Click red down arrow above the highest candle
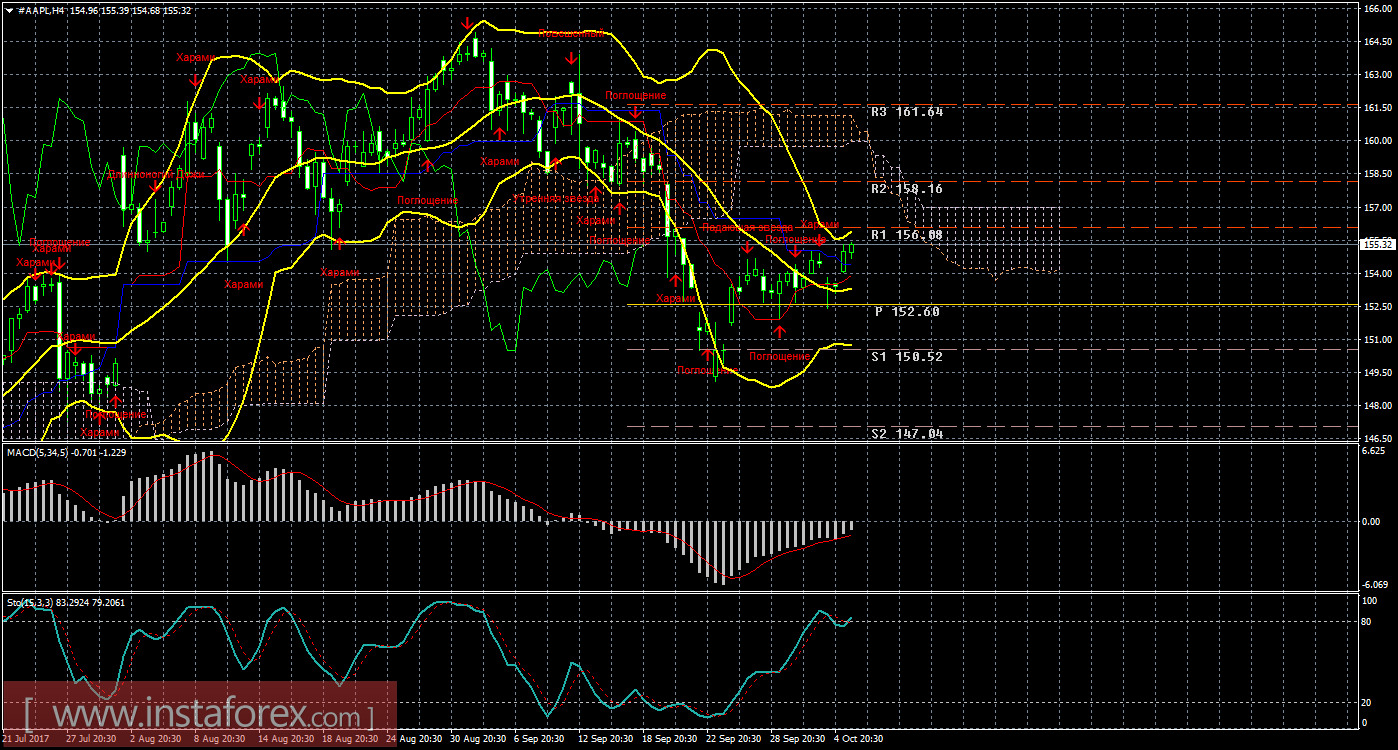Image resolution: width=1398 pixels, height=750 pixels. pyautogui.click(x=466, y=24)
